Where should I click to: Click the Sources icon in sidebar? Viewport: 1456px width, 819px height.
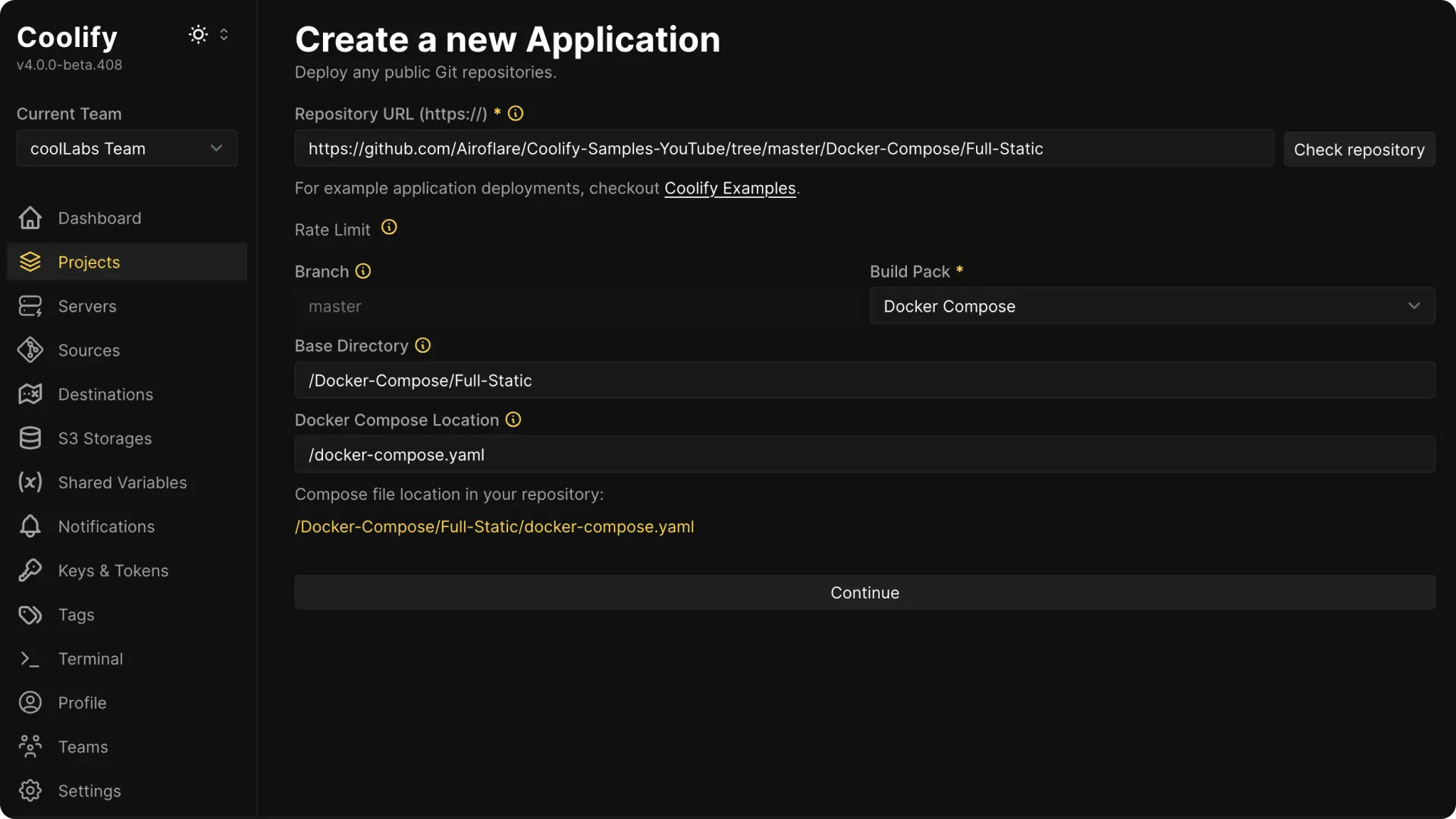(30, 350)
